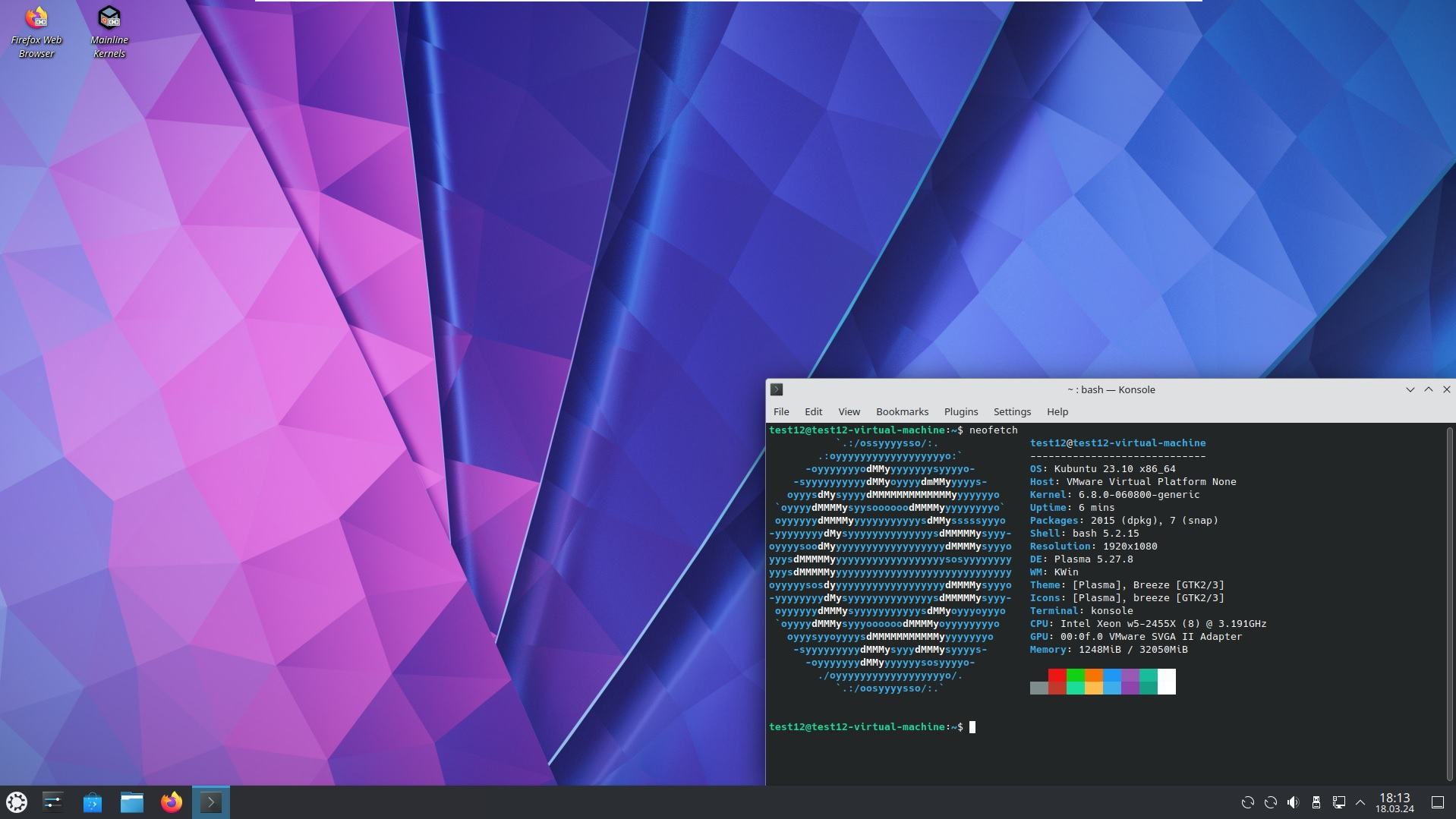Viewport: 1456px width, 819px height.
Task: Open the KDE application launcher
Action: [x=17, y=802]
